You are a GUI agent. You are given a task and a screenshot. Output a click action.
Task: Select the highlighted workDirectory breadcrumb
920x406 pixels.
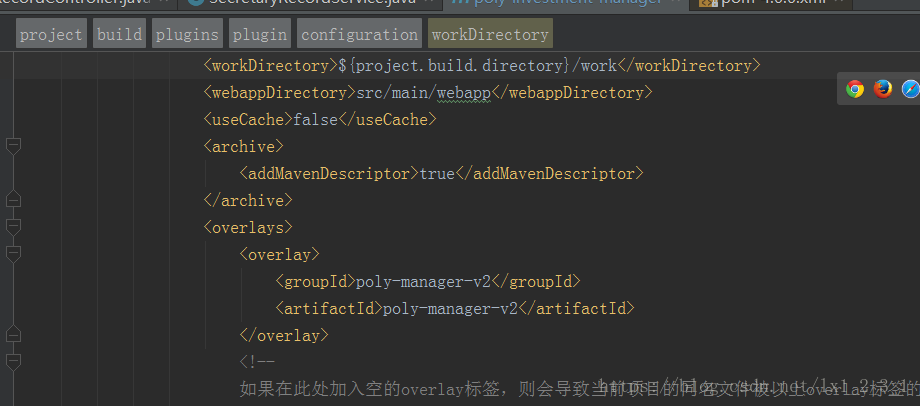pyautogui.click(x=490, y=34)
